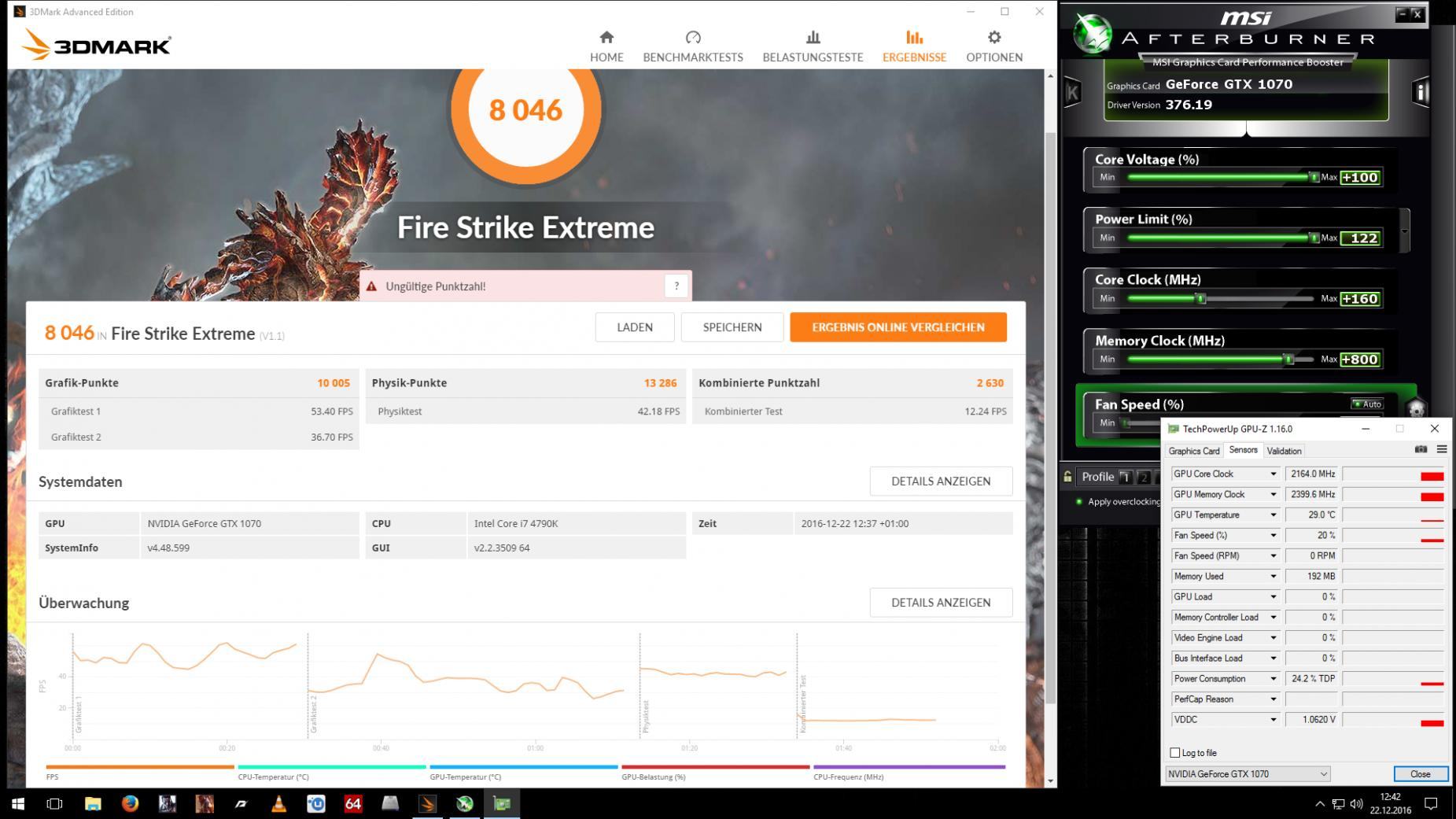The width and height of the screenshot is (1456, 819).
Task: Open BELASTUNGSTESTE in 3DMark
Action: pyautogui.click(x=813, y=46)
